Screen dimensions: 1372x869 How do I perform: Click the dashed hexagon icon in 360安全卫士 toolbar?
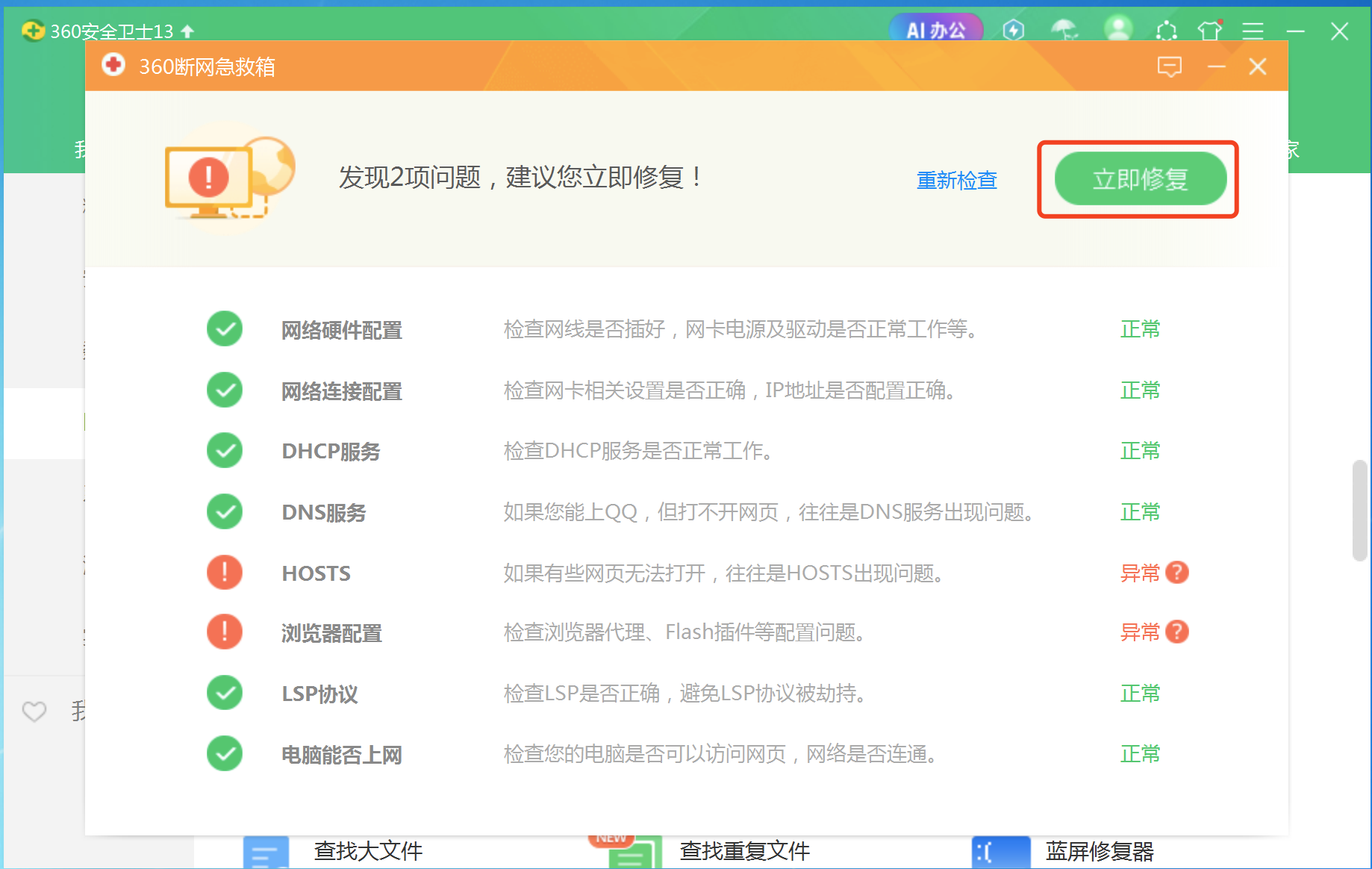[x=1166, y=31]
